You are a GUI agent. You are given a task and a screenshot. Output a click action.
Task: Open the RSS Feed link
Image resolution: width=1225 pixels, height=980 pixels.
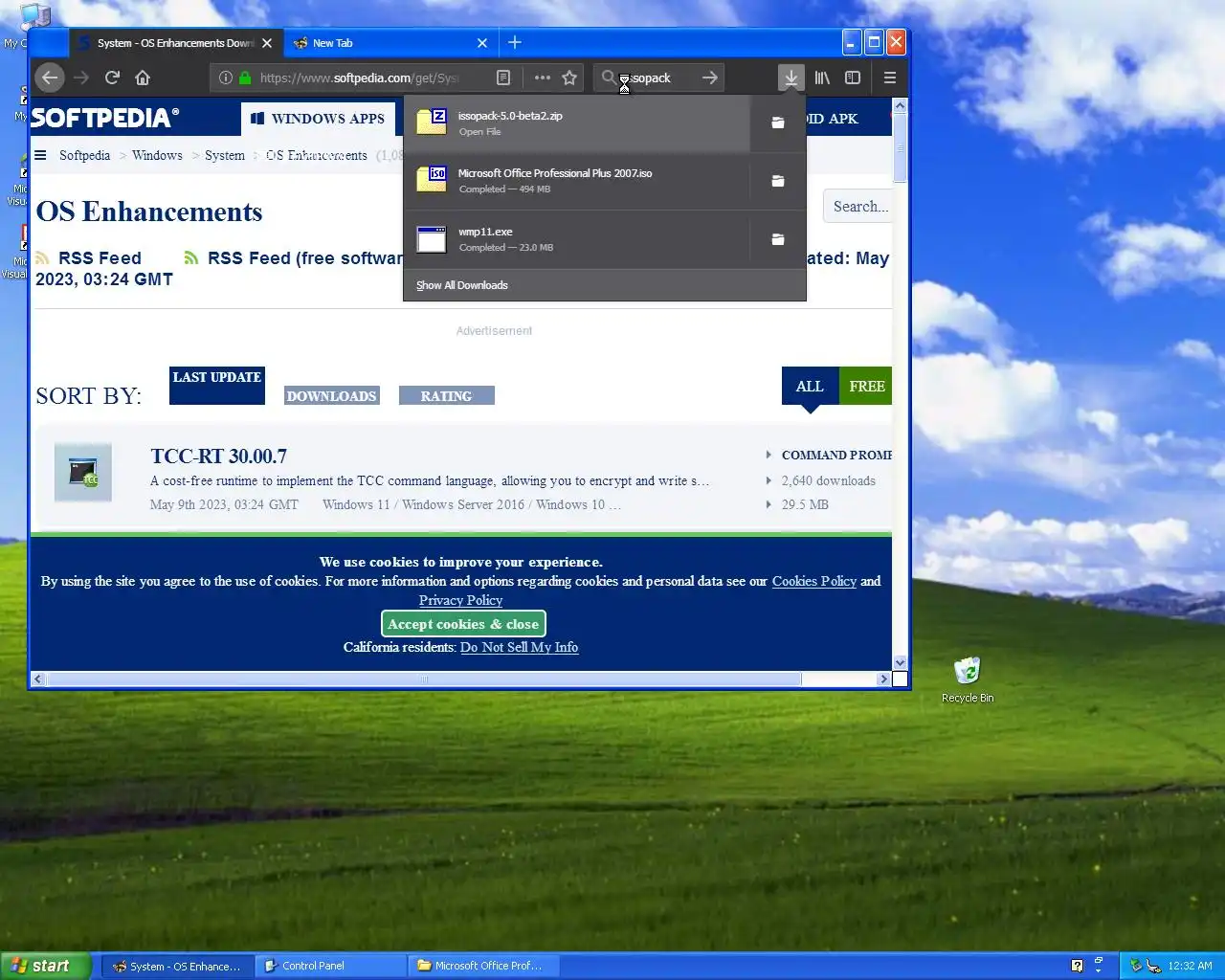pos(100,257)
